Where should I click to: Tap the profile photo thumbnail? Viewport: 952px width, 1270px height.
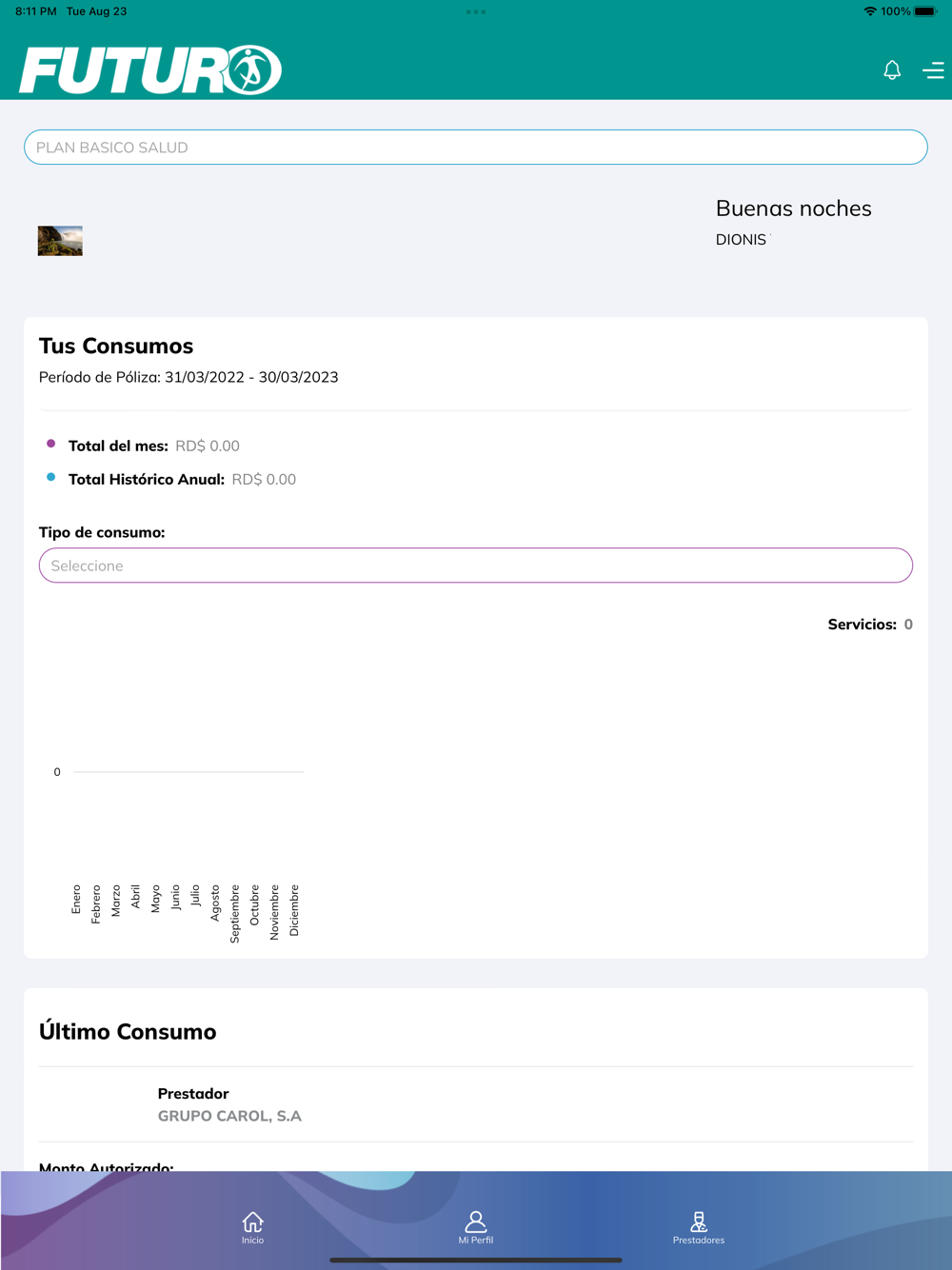coord(60,241)
